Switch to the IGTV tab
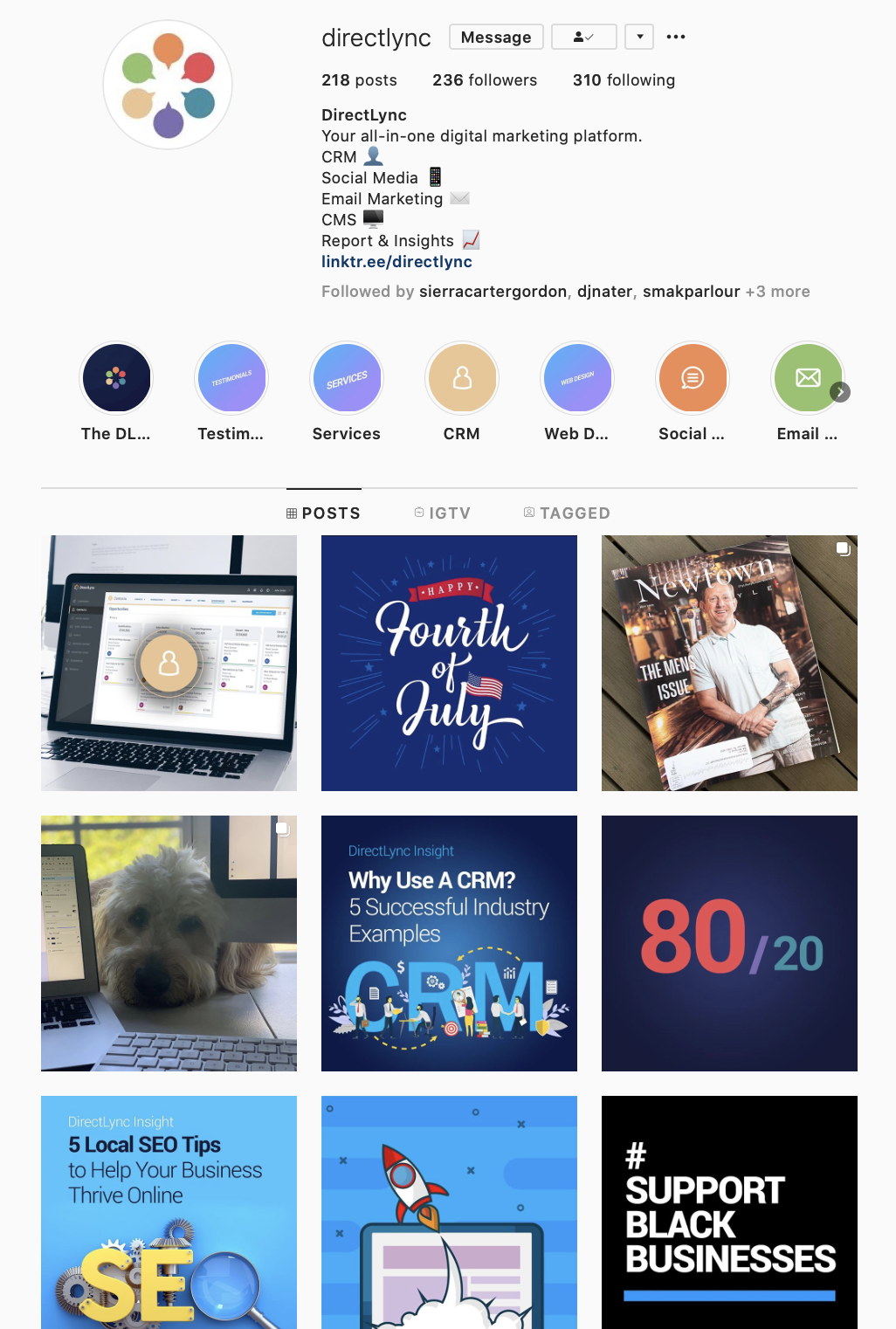This screenshot has width=896, height=1329. 443,513
